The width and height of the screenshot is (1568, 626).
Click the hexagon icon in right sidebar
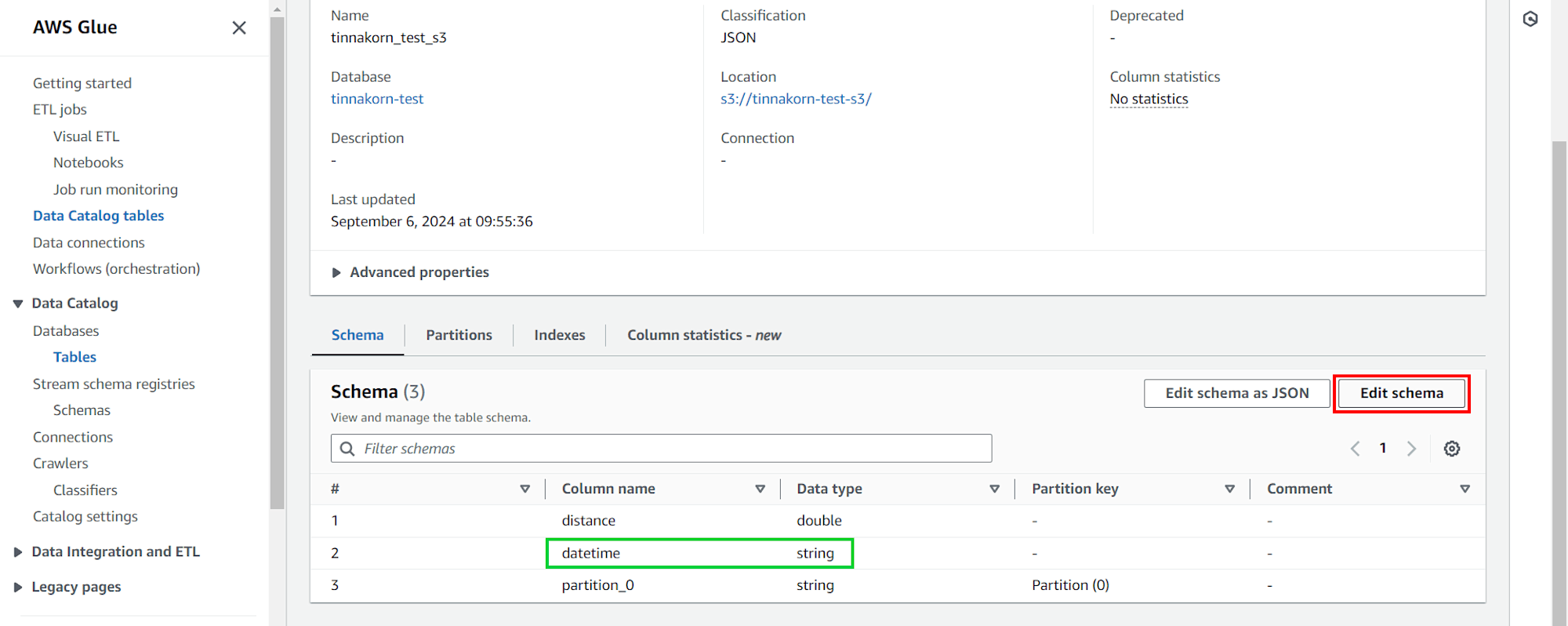click(x=1530, y=19)
